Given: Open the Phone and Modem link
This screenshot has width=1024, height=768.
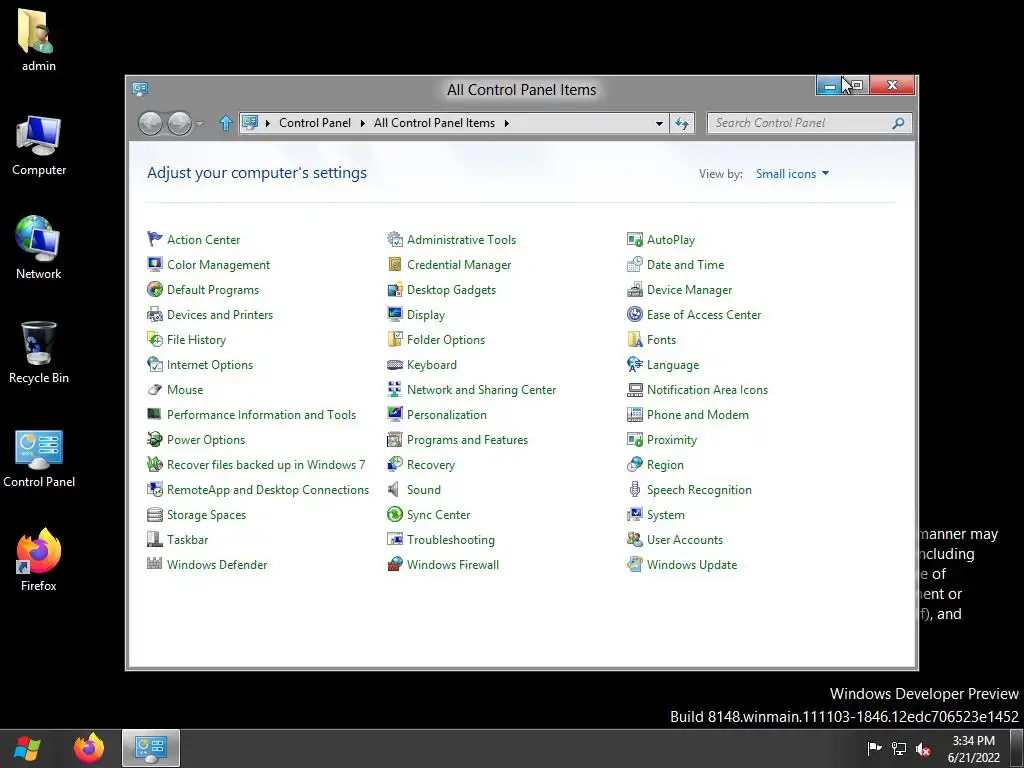Looking at the screenshot, I should [697, 415].
